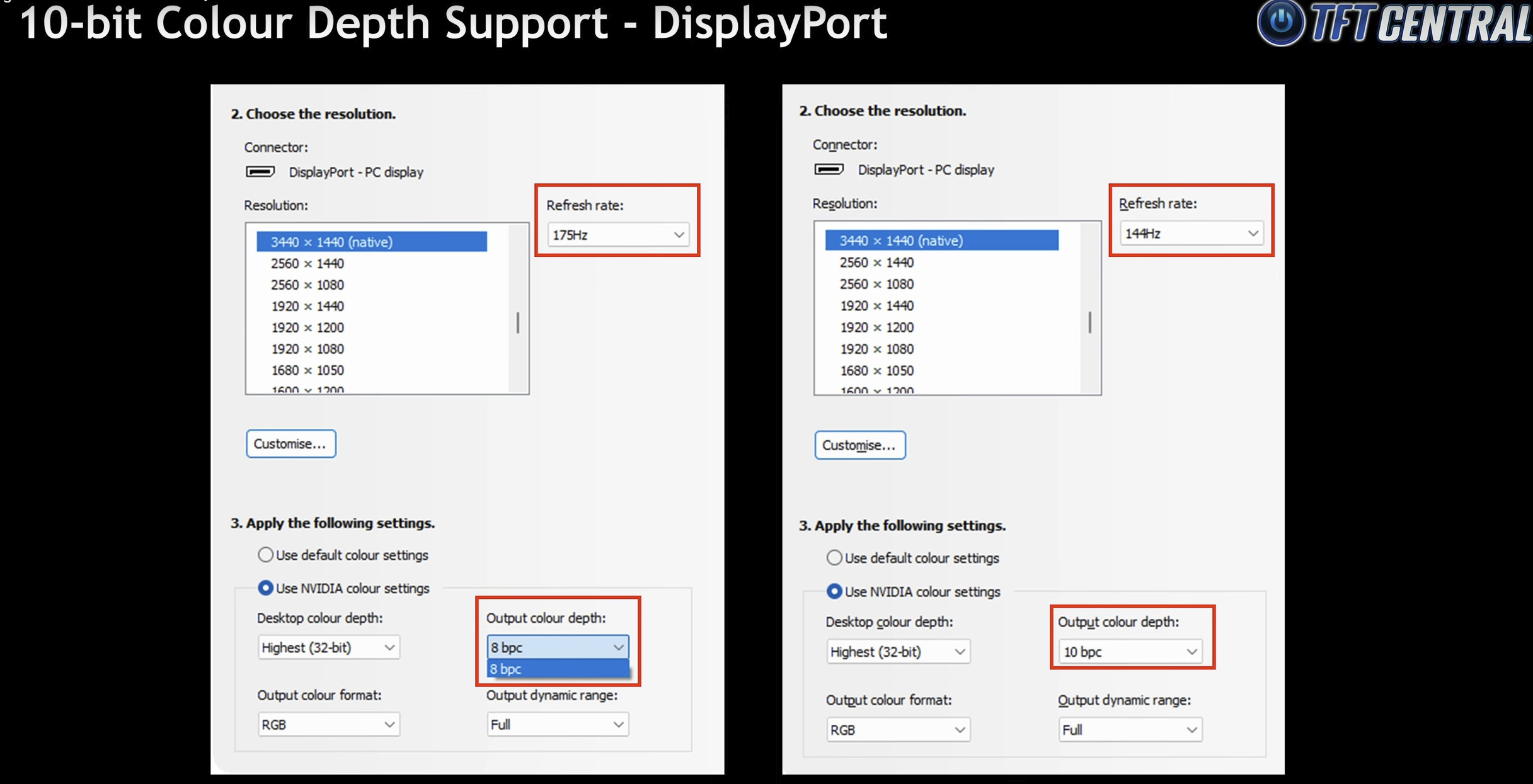The image size is (1533, 784).
Task: Open right Desktop colour depth dropdown
Action: [898, 652]
